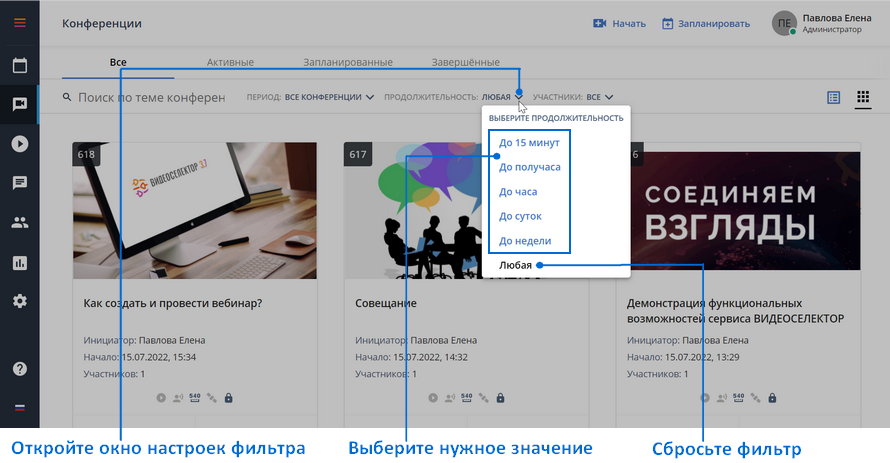Change language via the flag icon
Image resolution: width=890 pixels, height=463 pixels.
20,407
